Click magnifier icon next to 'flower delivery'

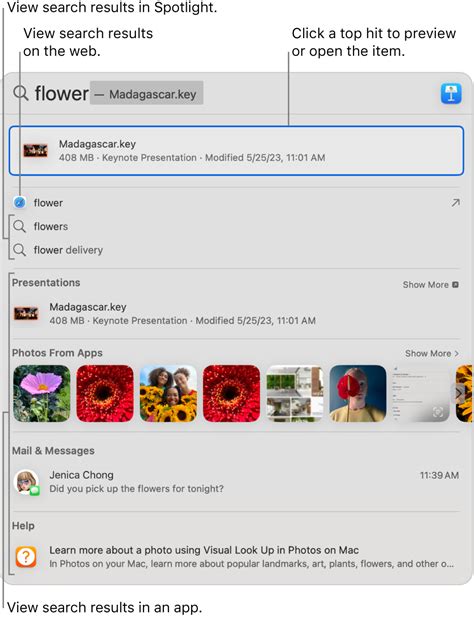click(x=19, y=250)
